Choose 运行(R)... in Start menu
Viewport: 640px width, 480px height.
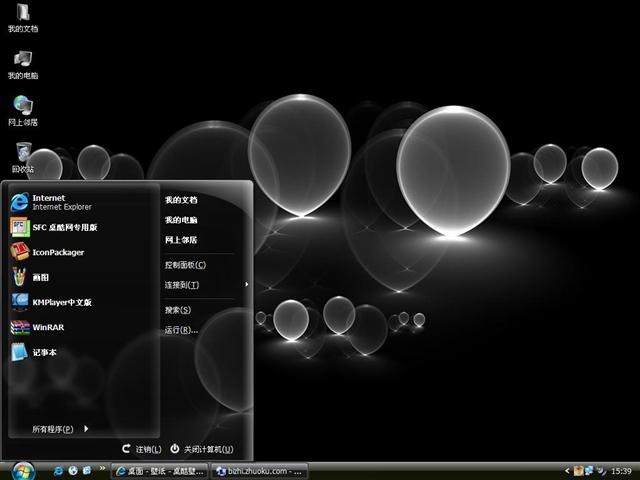pyautogui.click(x=181, y=330)
